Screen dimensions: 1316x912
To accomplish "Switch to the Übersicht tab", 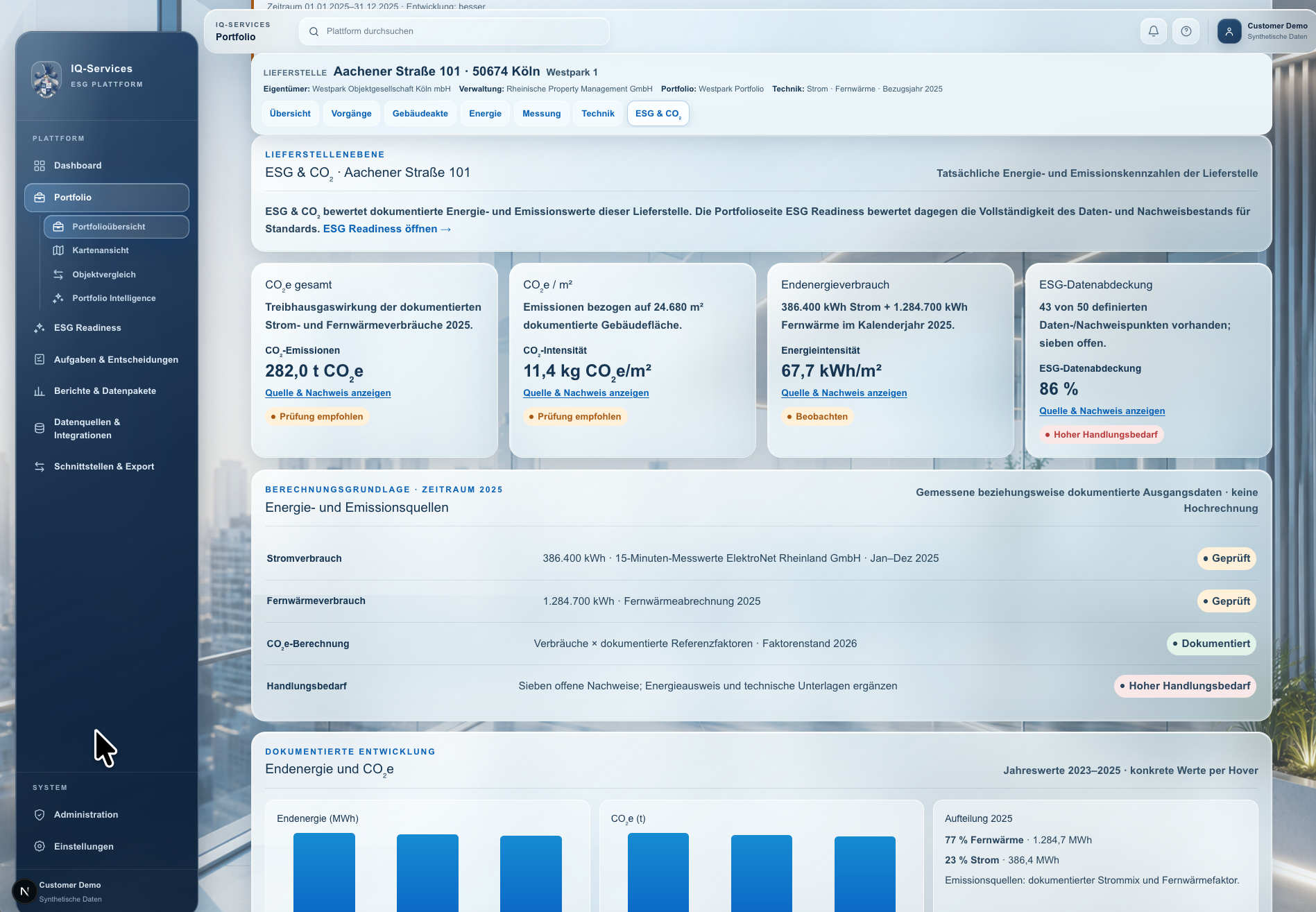I will tap(290, 114).
